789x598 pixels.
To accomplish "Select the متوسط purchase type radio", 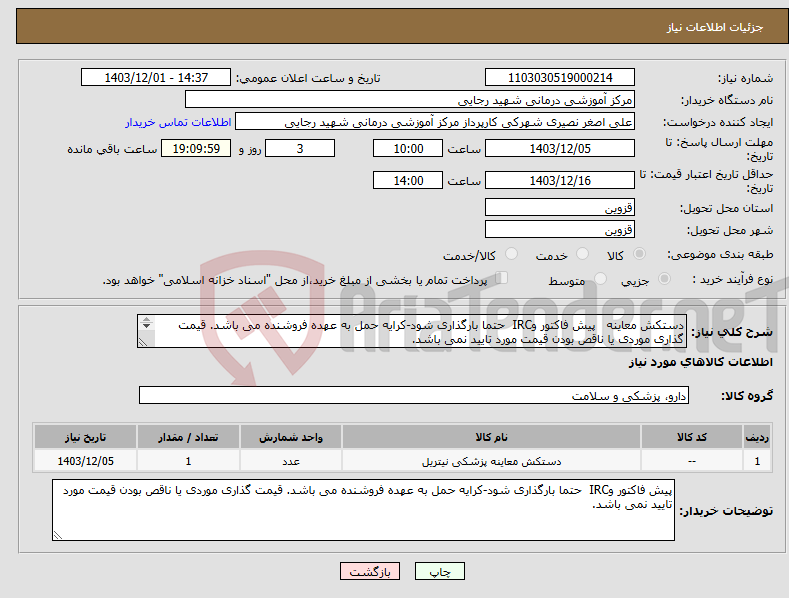I will pyautogui.click(x=600, y=279).
